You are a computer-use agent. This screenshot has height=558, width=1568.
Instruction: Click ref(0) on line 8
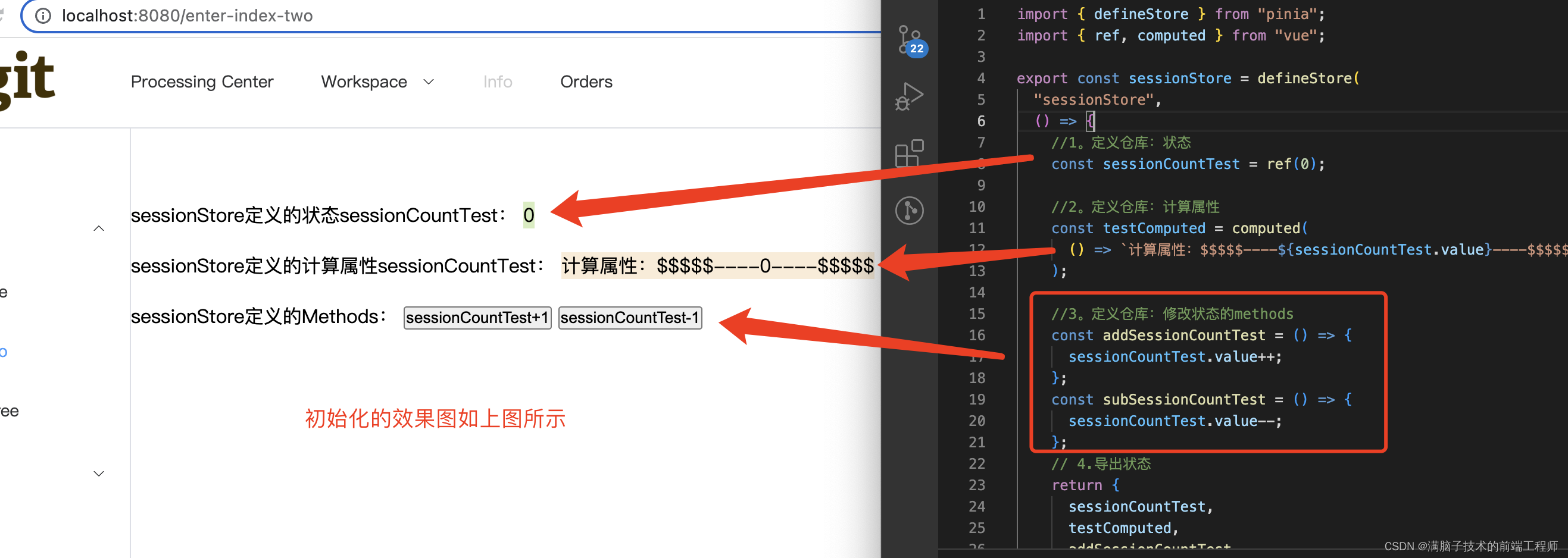tap(1291, 164)
